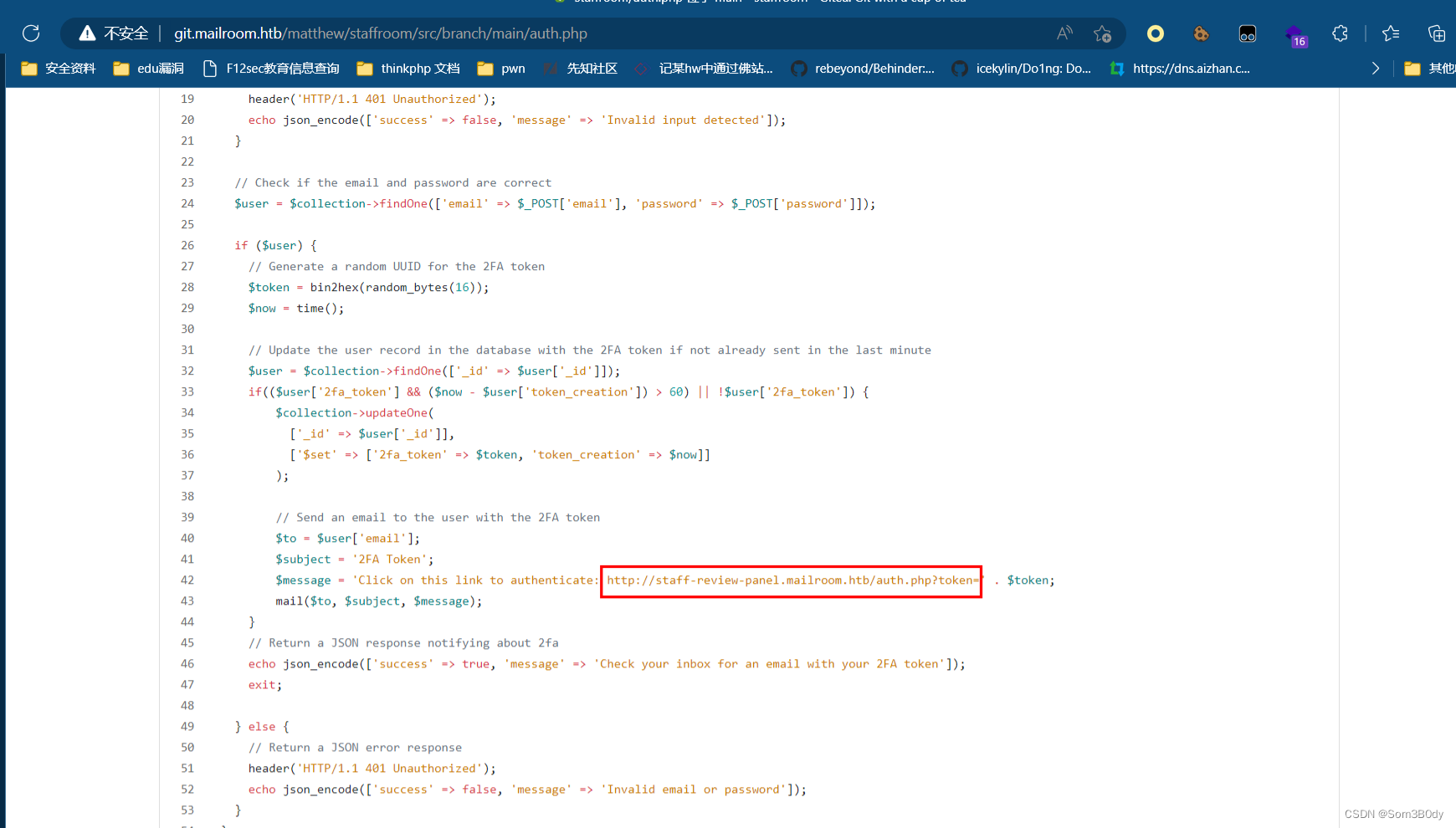Expand the bookmarks bar overflow chevron
Image resolution: width=1456 pixels, height=828 pixels.
point(1375,69)
